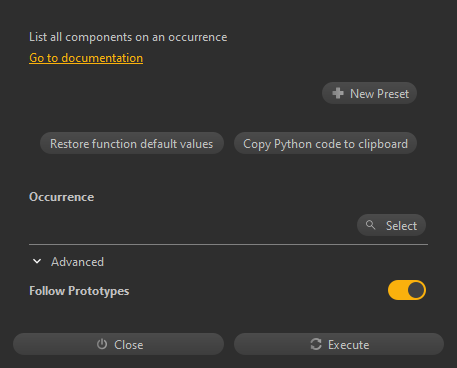This screenshot has height=368, width=457.
Task: Click the plus icon on New Preset
Action: pyautogui.click(x=338, y=93)
